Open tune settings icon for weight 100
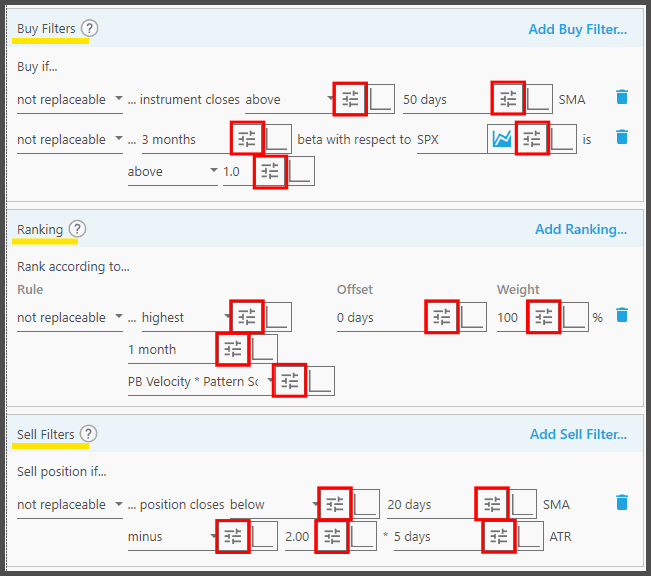Viewport: 651px width, 576px height. [543, 317]
